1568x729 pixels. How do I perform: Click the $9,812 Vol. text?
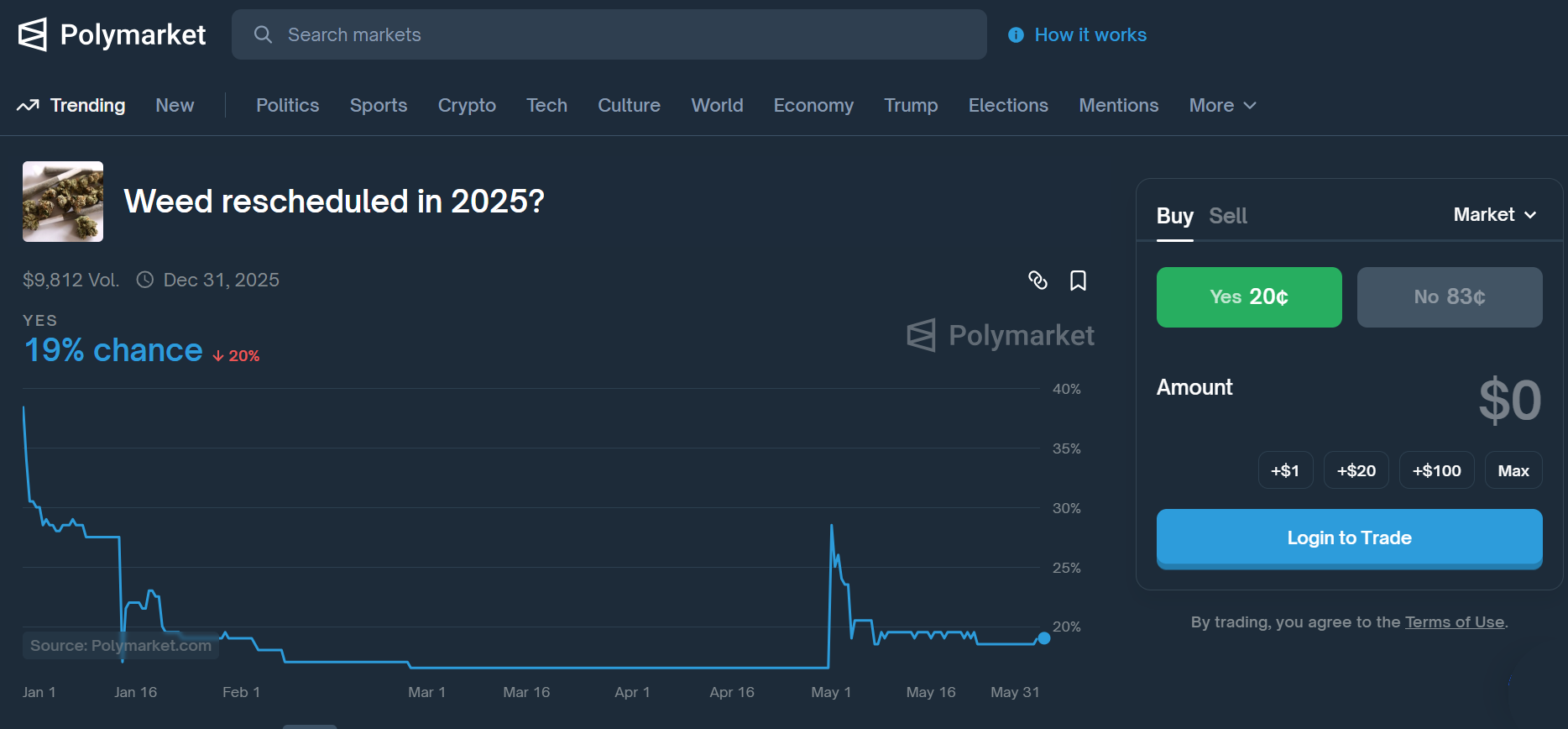click(x=71, y=280)
